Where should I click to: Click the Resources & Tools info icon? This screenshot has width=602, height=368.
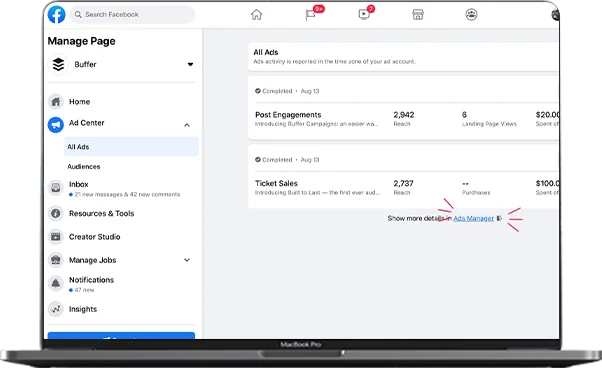click(x=56, y=213)
